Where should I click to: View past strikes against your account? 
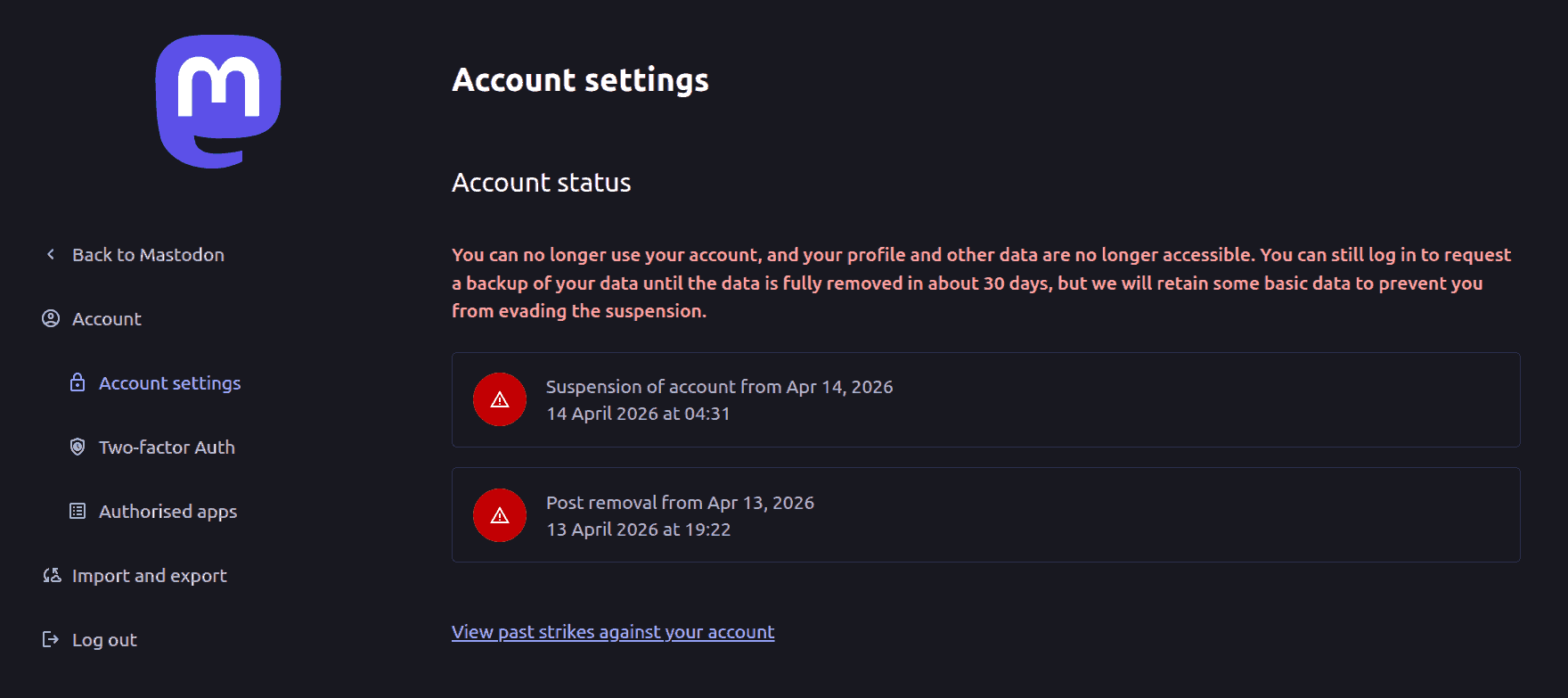click(x=613, y=632)
